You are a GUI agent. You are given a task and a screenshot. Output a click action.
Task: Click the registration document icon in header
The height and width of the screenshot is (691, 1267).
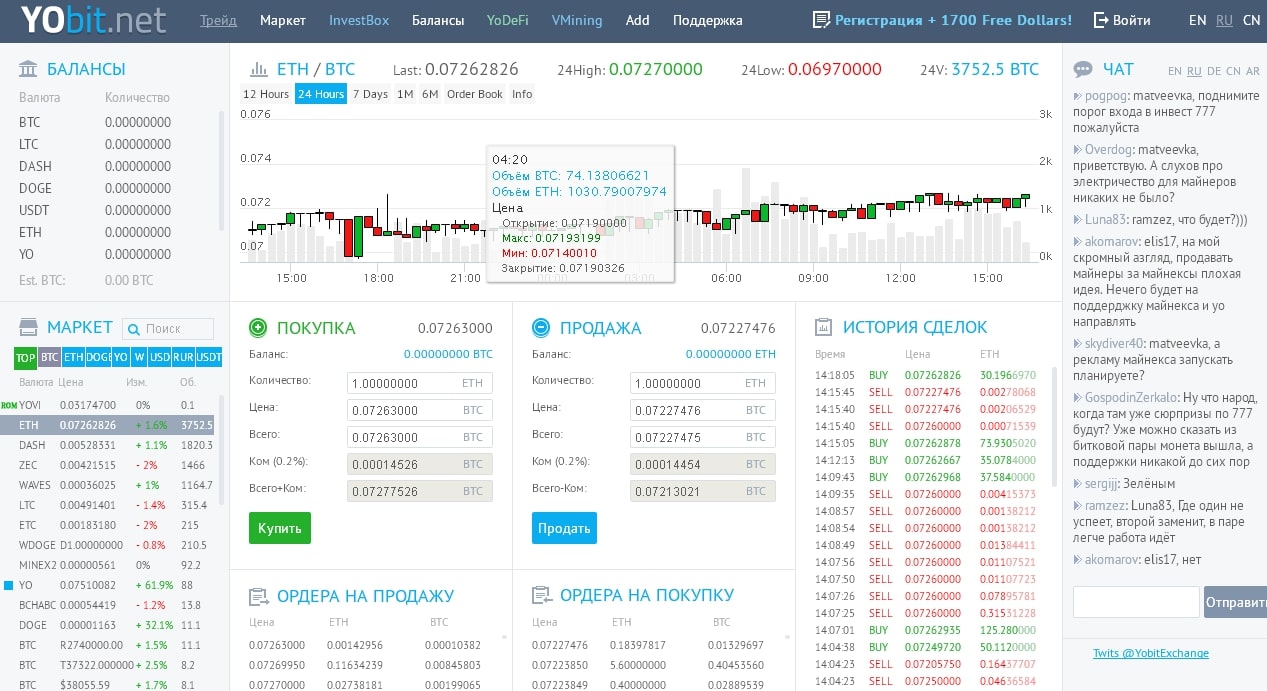coord(821,20)
